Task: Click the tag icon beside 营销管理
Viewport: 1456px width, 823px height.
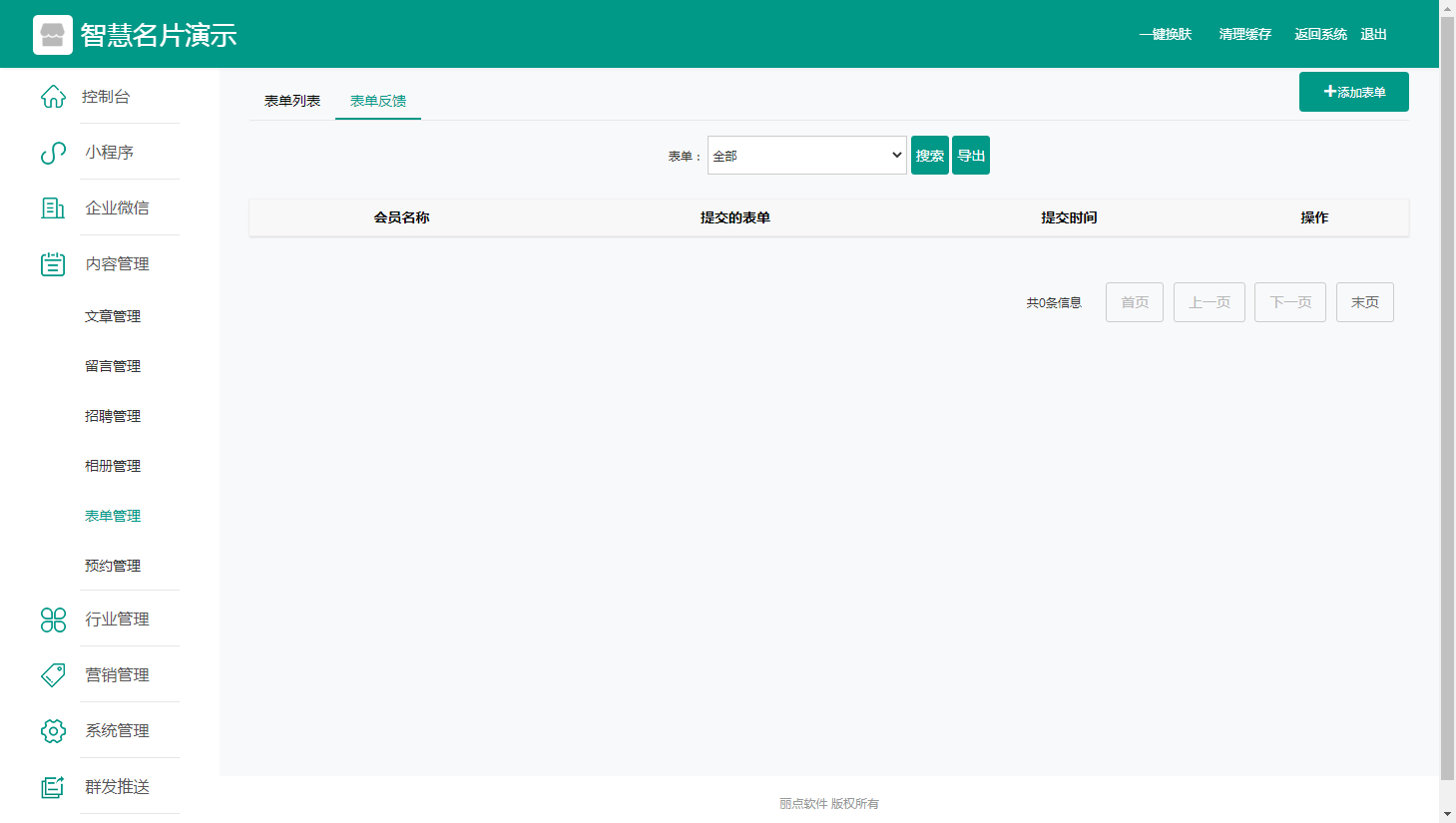Action: click(x=53, y=675)
